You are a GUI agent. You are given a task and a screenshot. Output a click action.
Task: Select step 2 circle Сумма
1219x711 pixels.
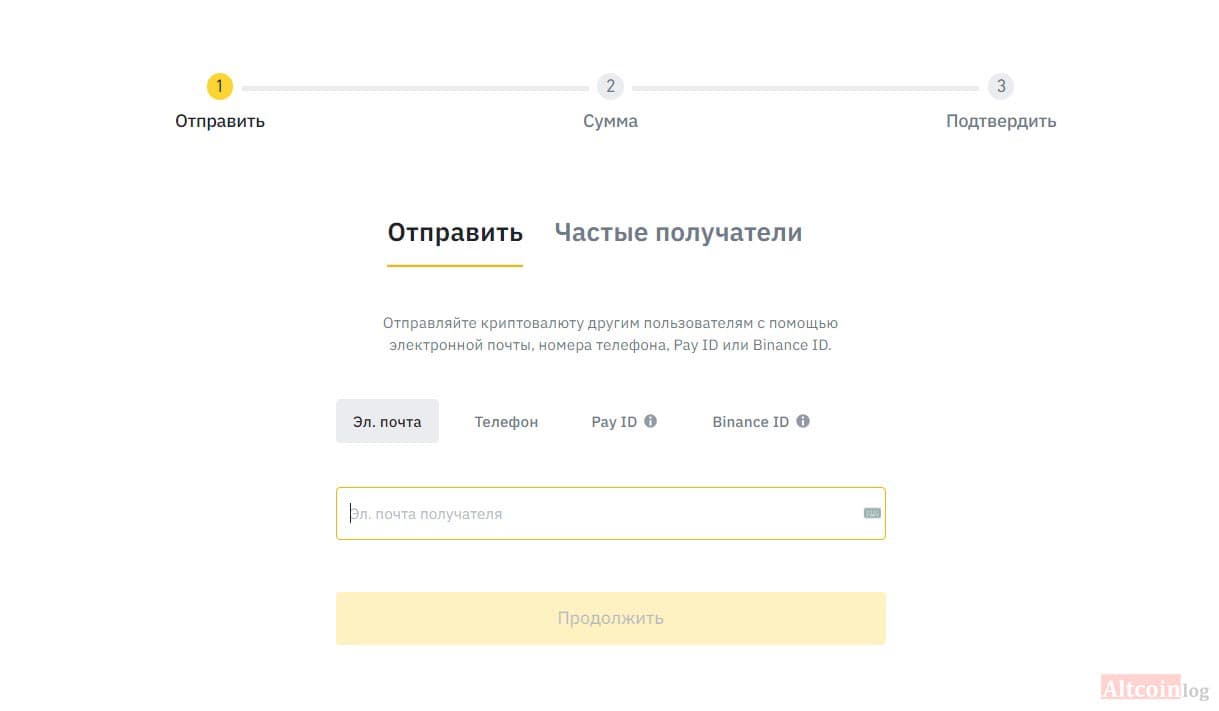click(610, 86)
